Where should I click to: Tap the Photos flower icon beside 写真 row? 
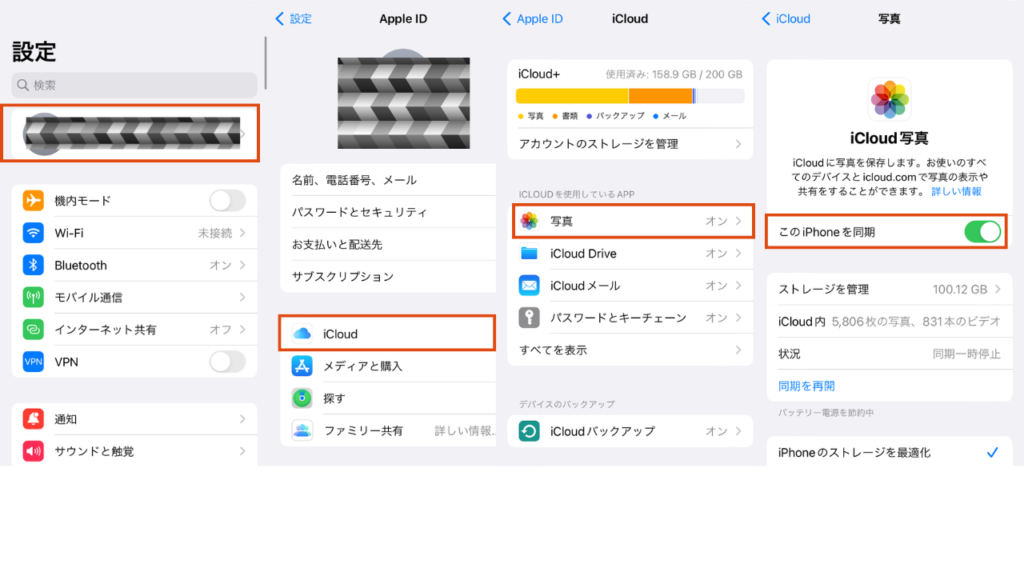(529, 221)
